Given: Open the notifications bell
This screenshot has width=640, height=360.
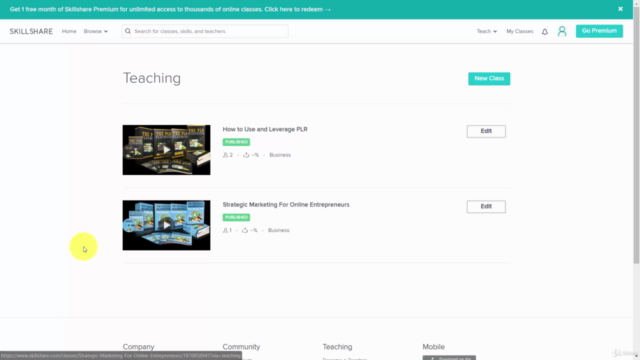Looking at the screenshot, I should coord(544,31).
